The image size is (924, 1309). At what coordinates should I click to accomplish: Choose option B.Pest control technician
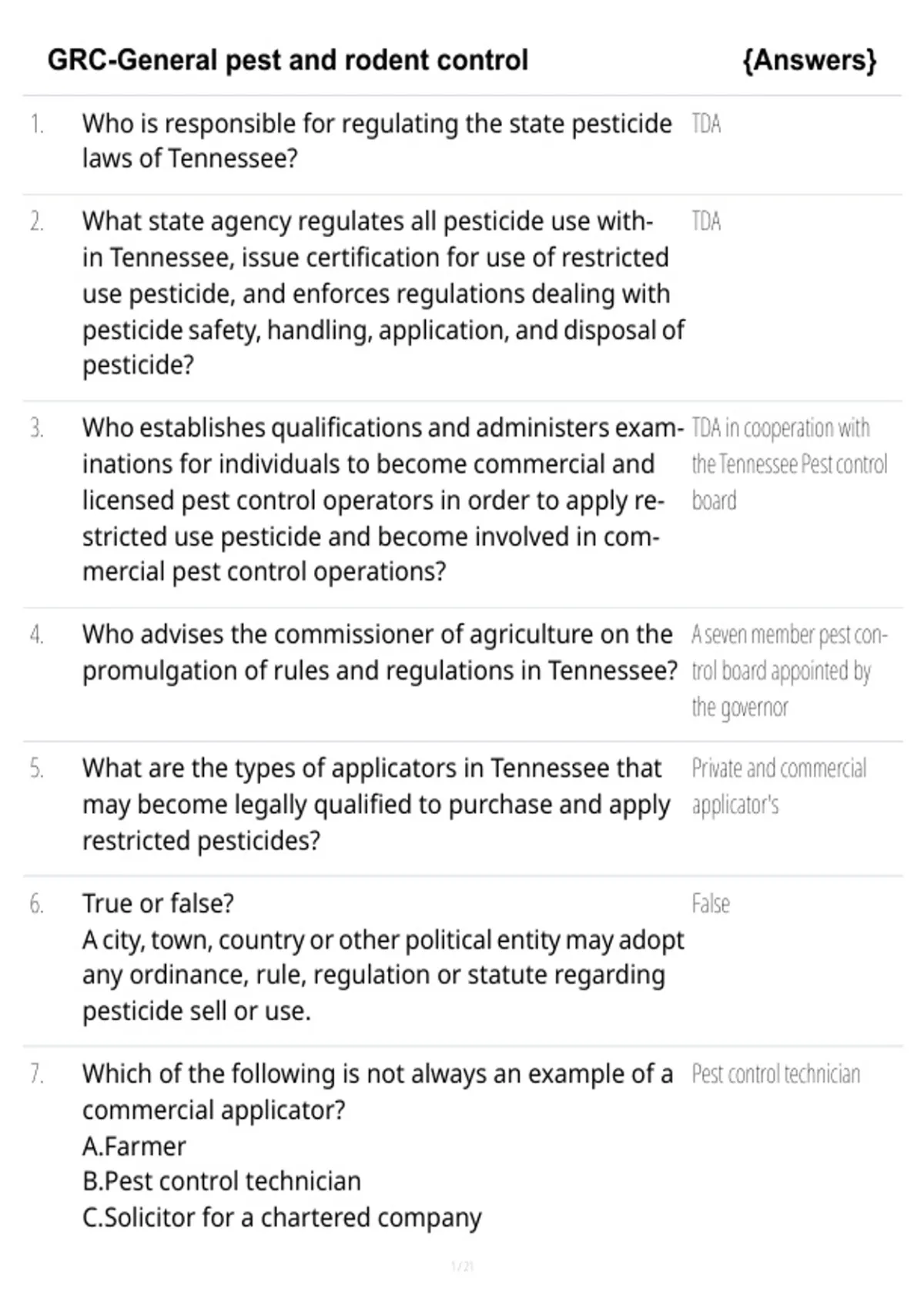(x=222, y=1182)
